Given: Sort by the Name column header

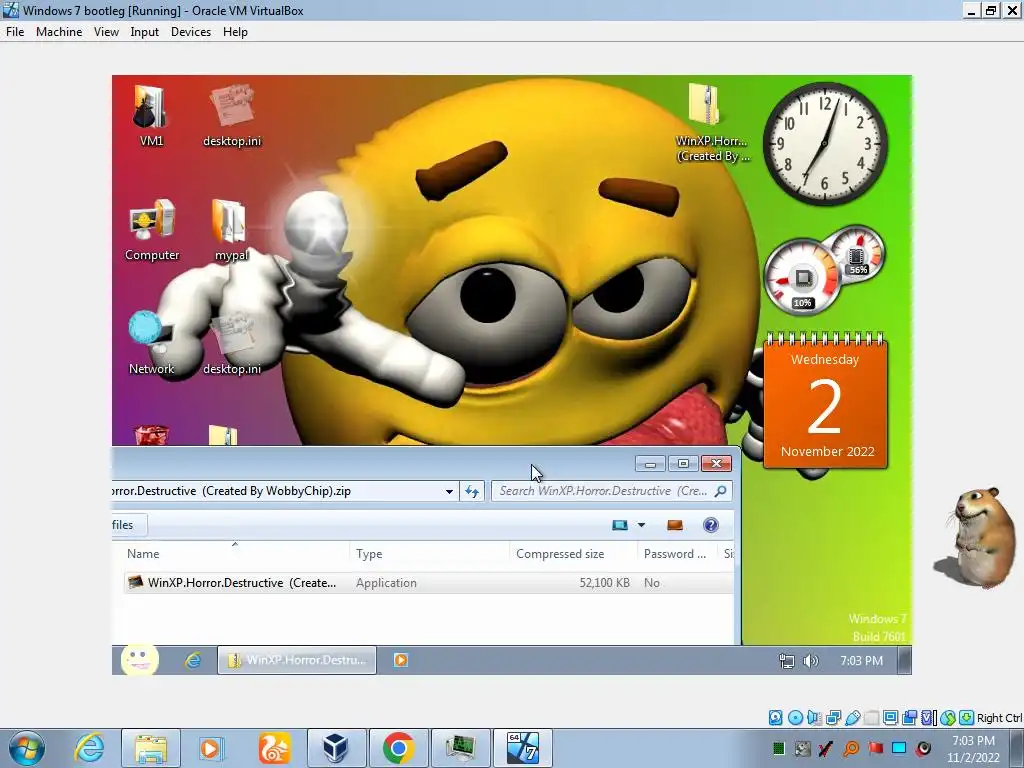Looking at the screenshot, I should click(x=235, y=554).
